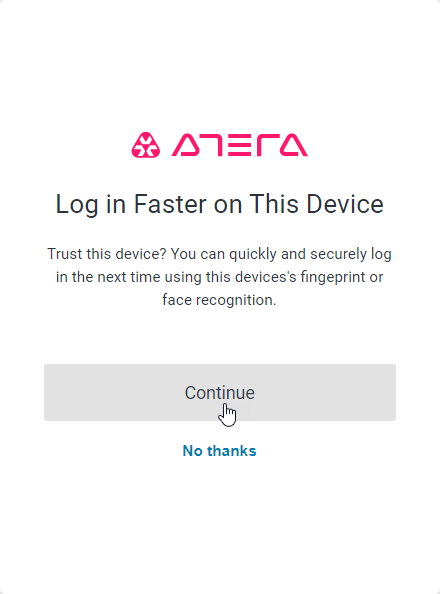The image size is (440, 594).
Task: Click the last letter of the Atera wordmark
Action: (294, 145)
